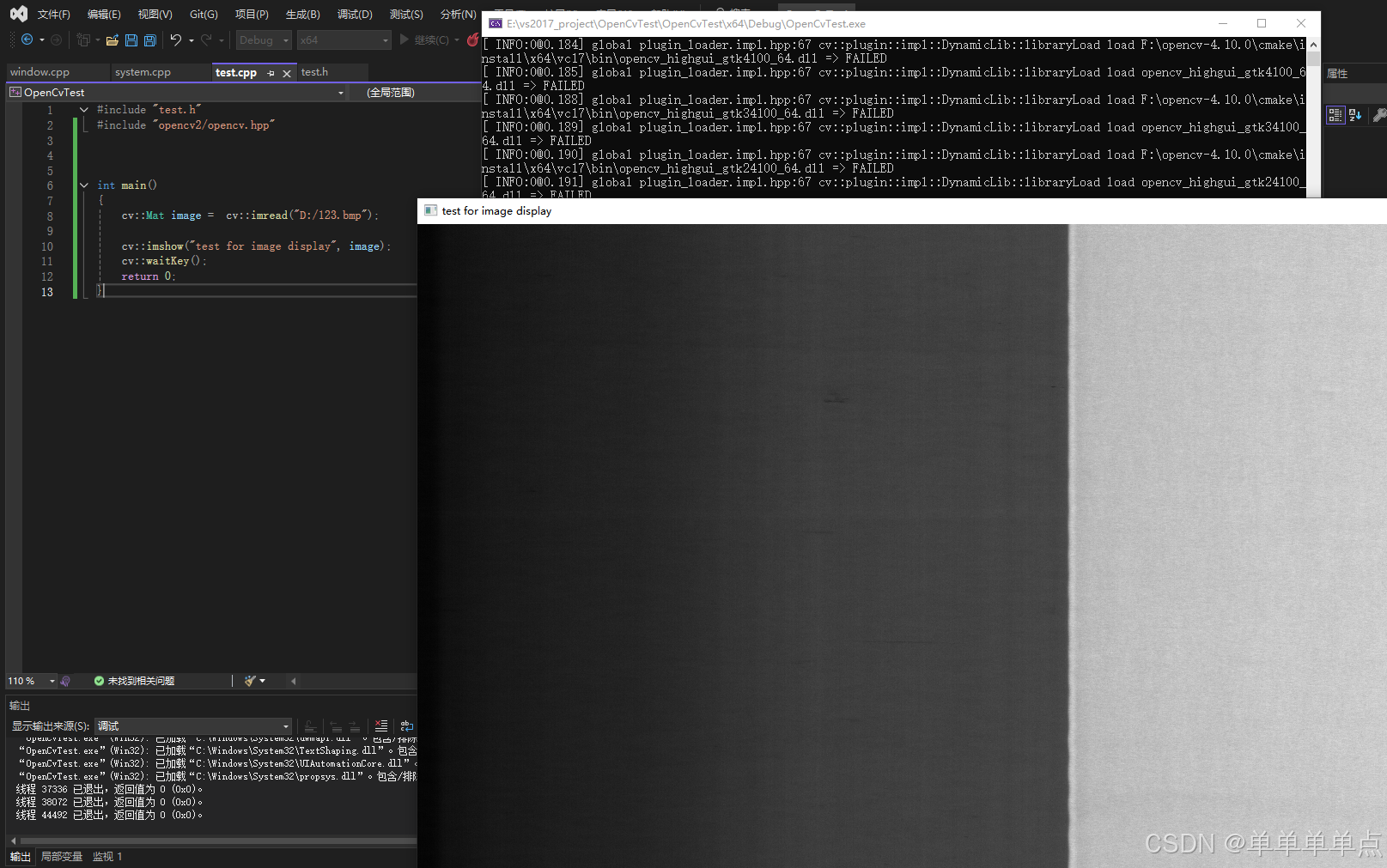
Task: Switch to the test.h tab
Action: click(x=314, y=72)
